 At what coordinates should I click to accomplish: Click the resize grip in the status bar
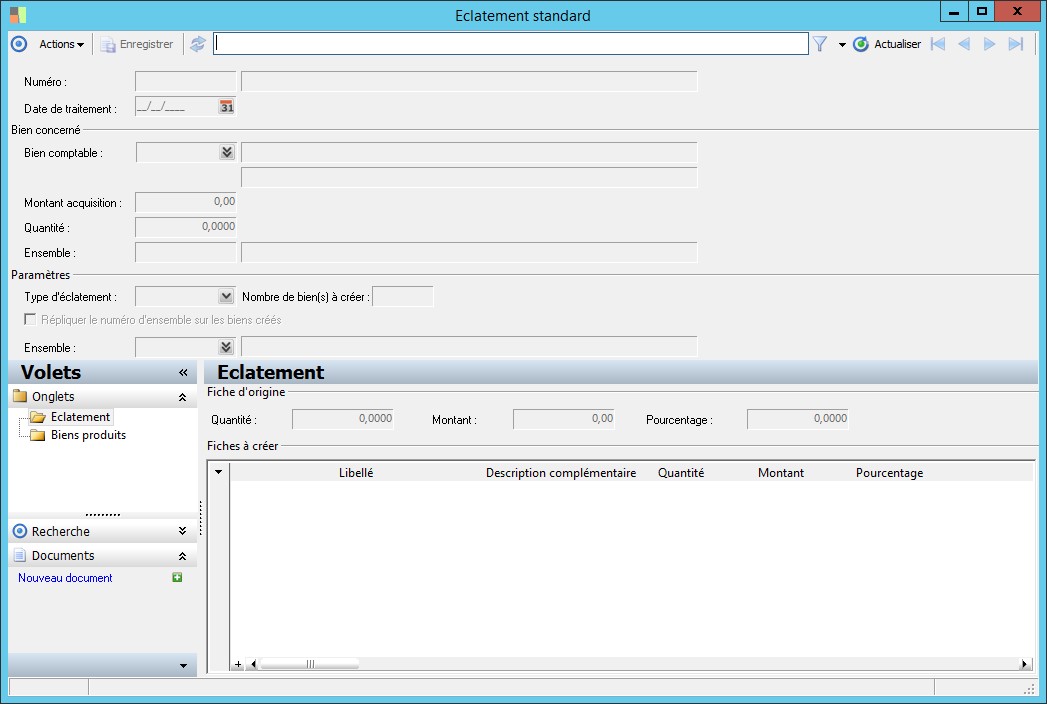tap(1029, 688)
